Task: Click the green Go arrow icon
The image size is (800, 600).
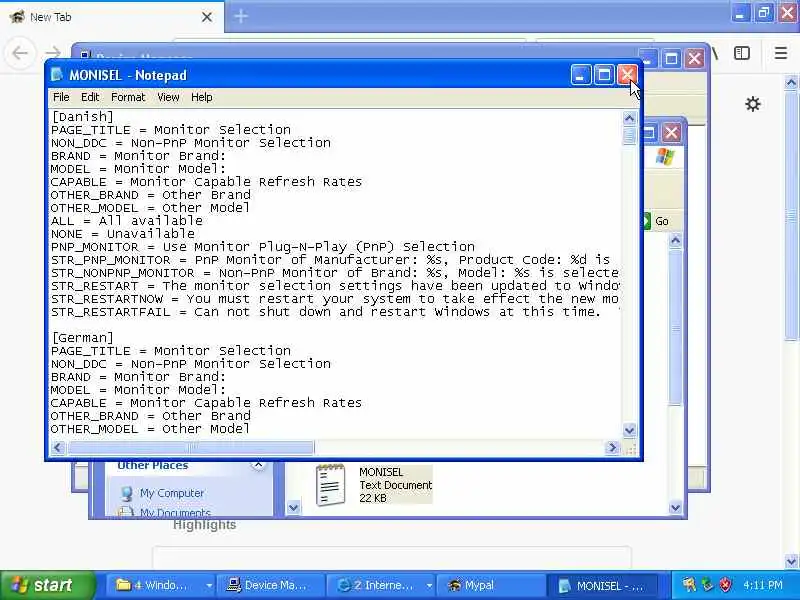Action: pos(646,221)
